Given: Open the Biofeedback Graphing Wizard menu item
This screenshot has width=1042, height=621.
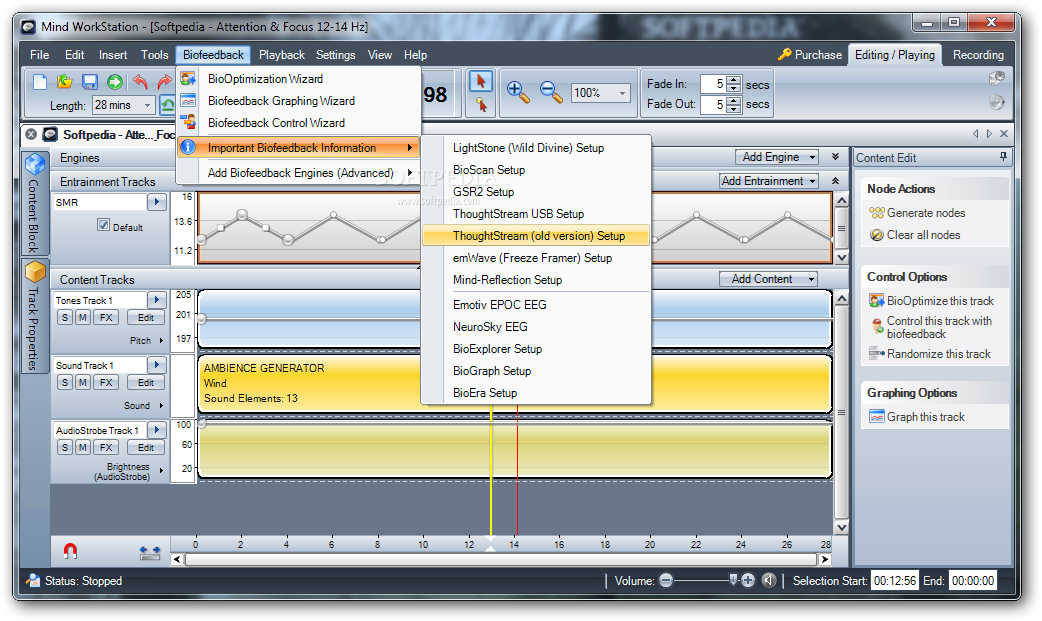Looking at the screenshot, I should pyautogui.click(x=281, y=100).
